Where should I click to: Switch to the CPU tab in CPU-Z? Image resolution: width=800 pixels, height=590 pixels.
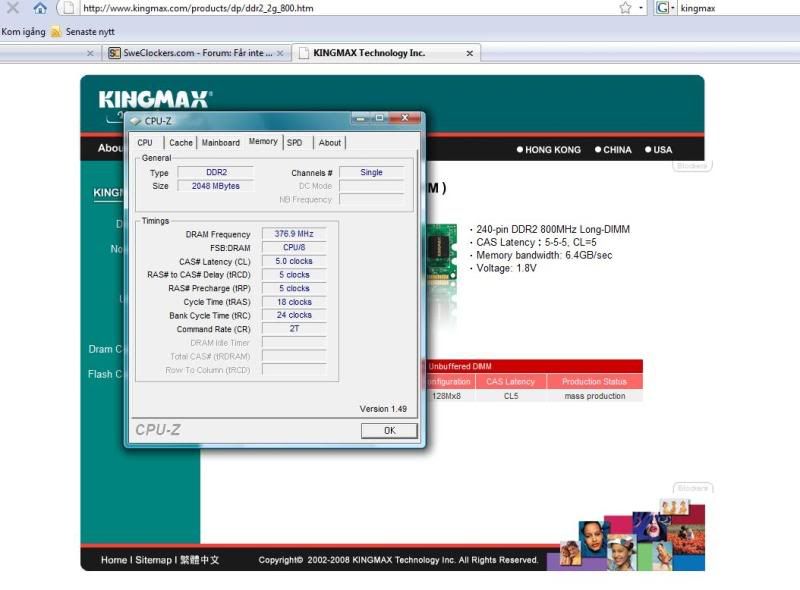point(145,143)
